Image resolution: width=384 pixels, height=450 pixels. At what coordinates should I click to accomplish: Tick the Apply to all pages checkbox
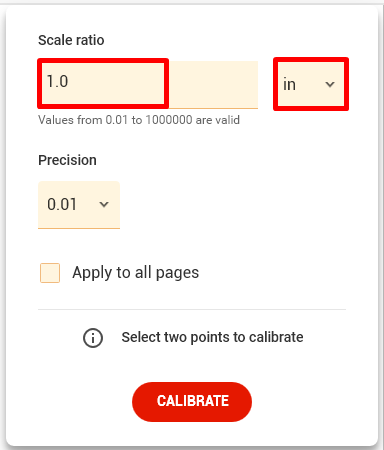point(50,273)
